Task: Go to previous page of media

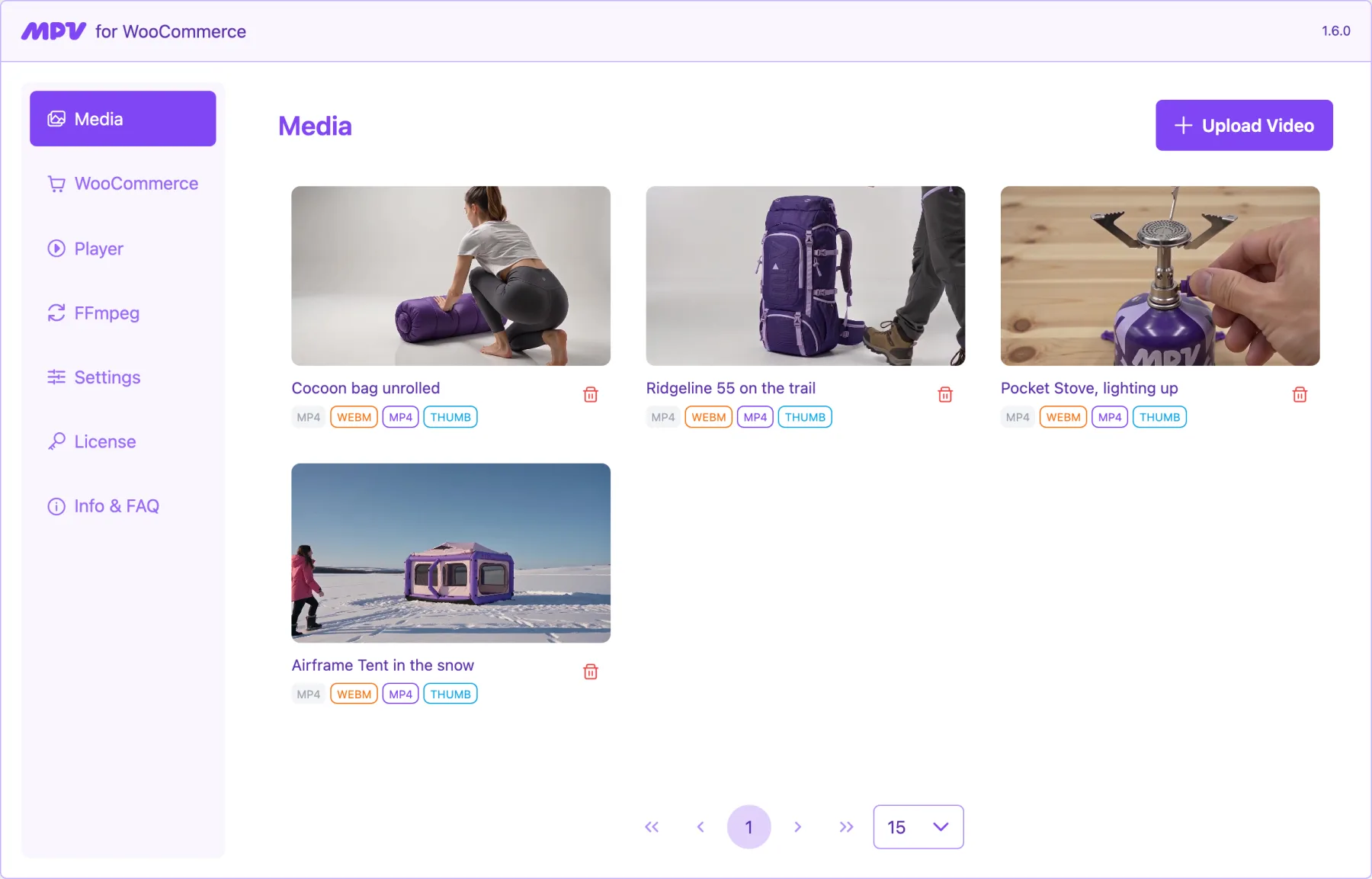Action: point(700,827)
